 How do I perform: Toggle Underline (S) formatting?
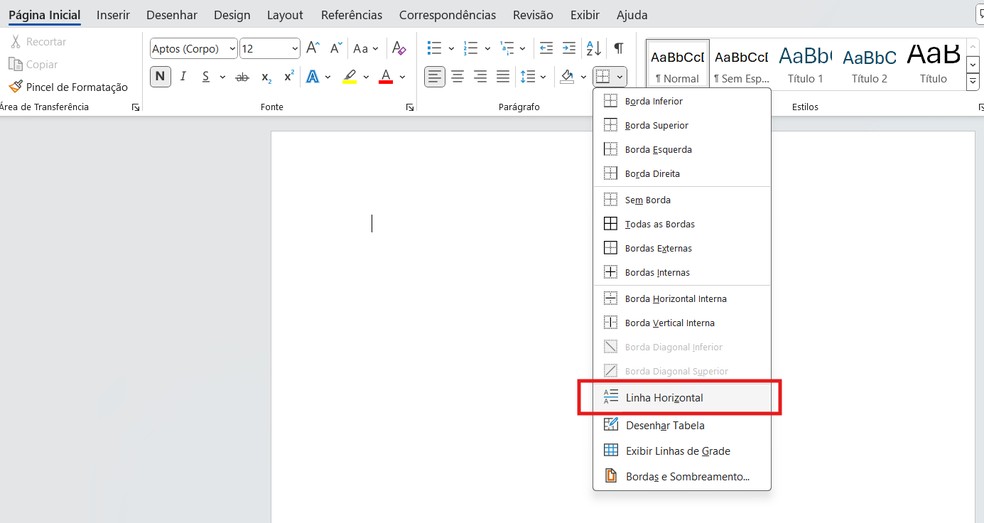point(205,77)
